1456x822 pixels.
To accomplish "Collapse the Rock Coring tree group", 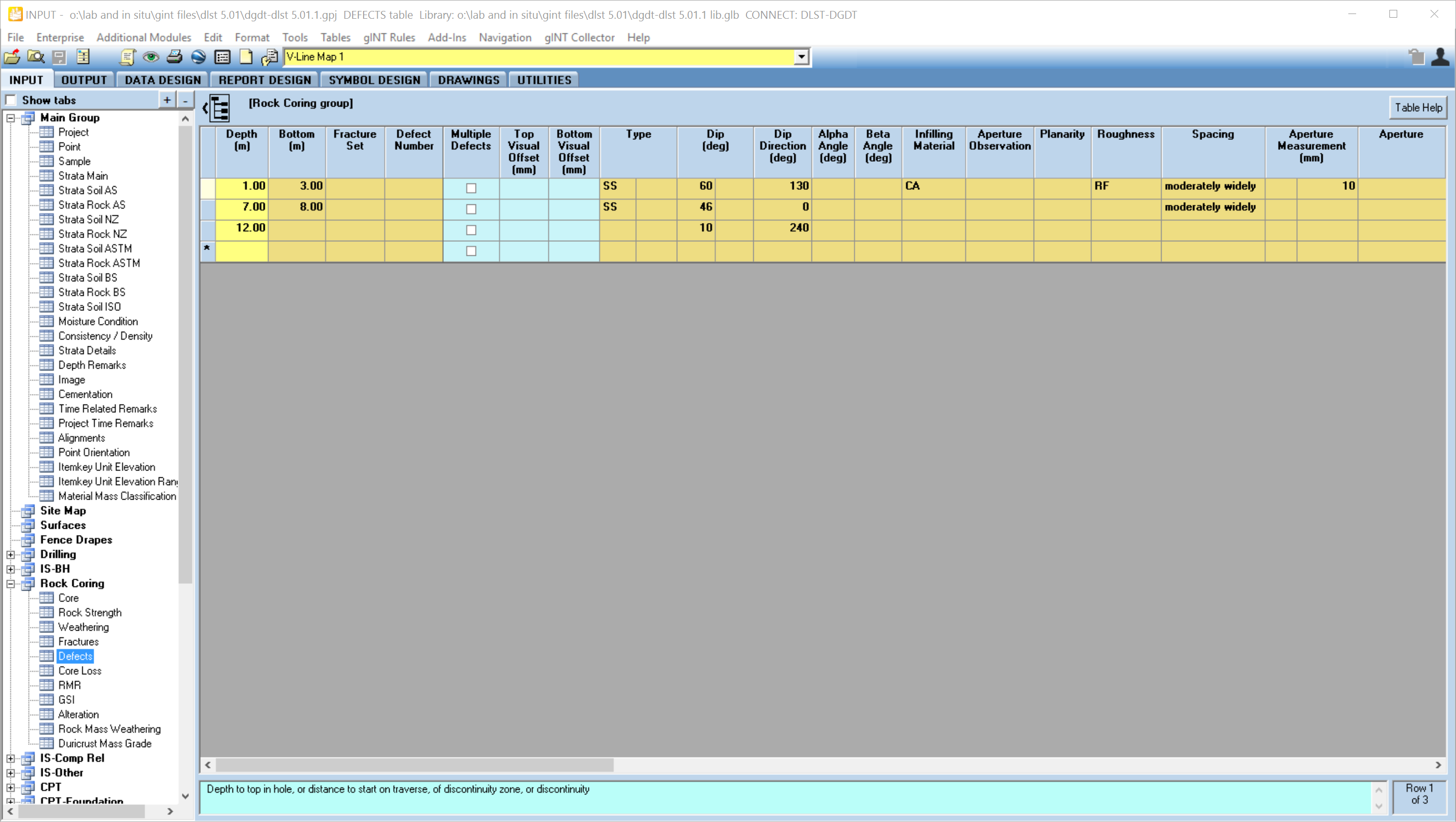I will (11, 583).
